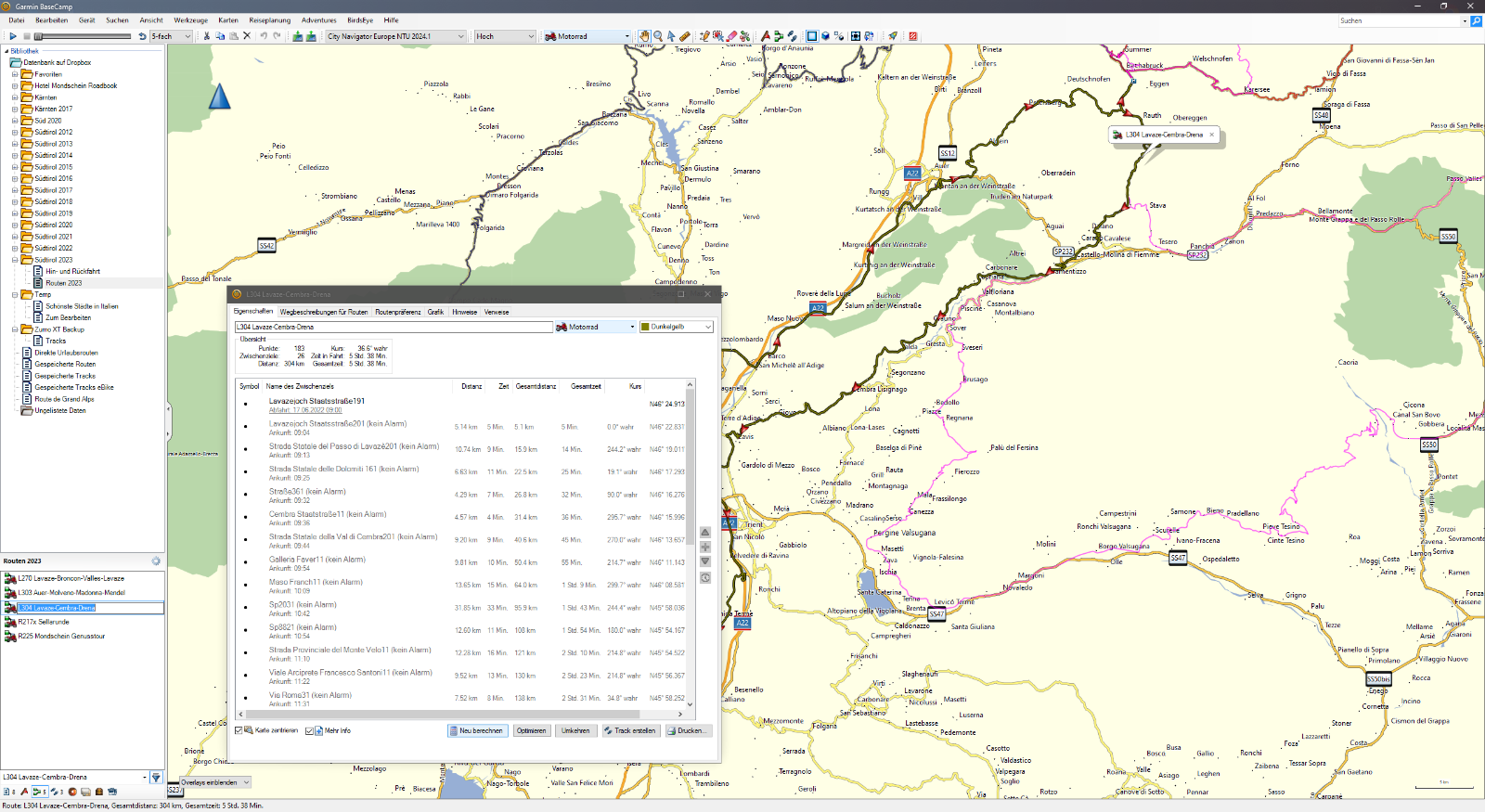
Task: Filter list by waypoints icon showing 8
Action: 9,792
